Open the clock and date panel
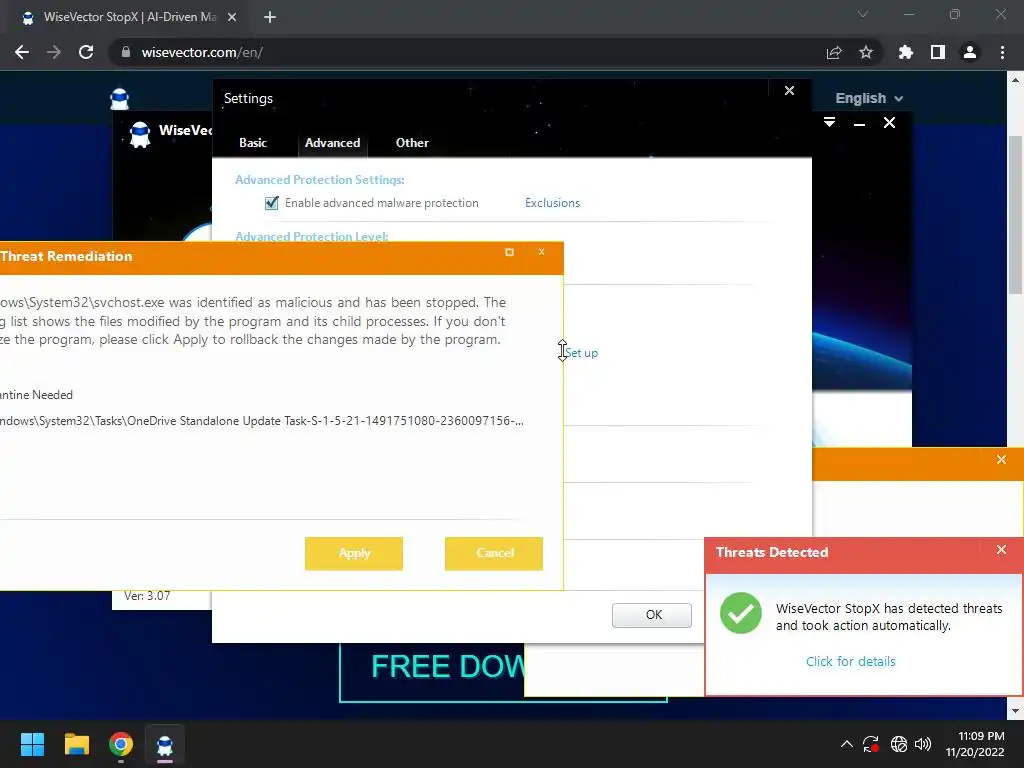 pyautogui.click(x=975, y=744)
